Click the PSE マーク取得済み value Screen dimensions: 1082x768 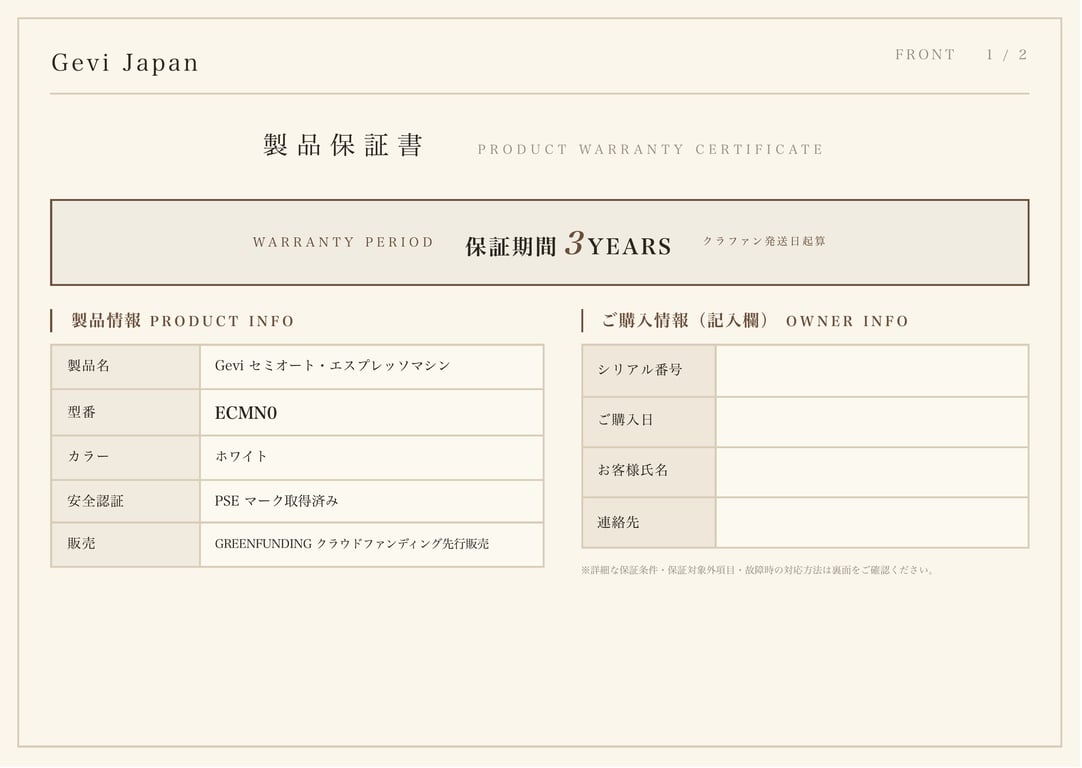(x=277, y=501)
